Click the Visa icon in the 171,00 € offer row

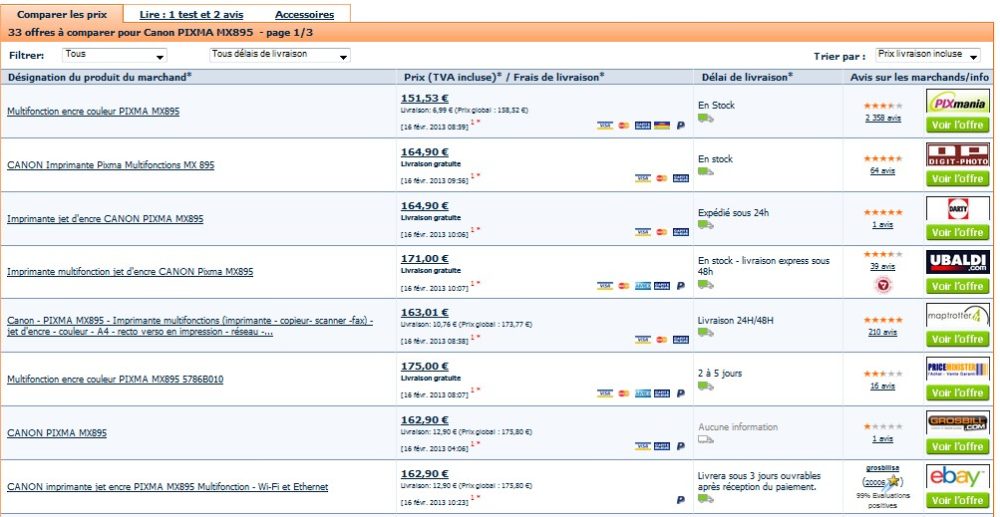click(605, 286)
